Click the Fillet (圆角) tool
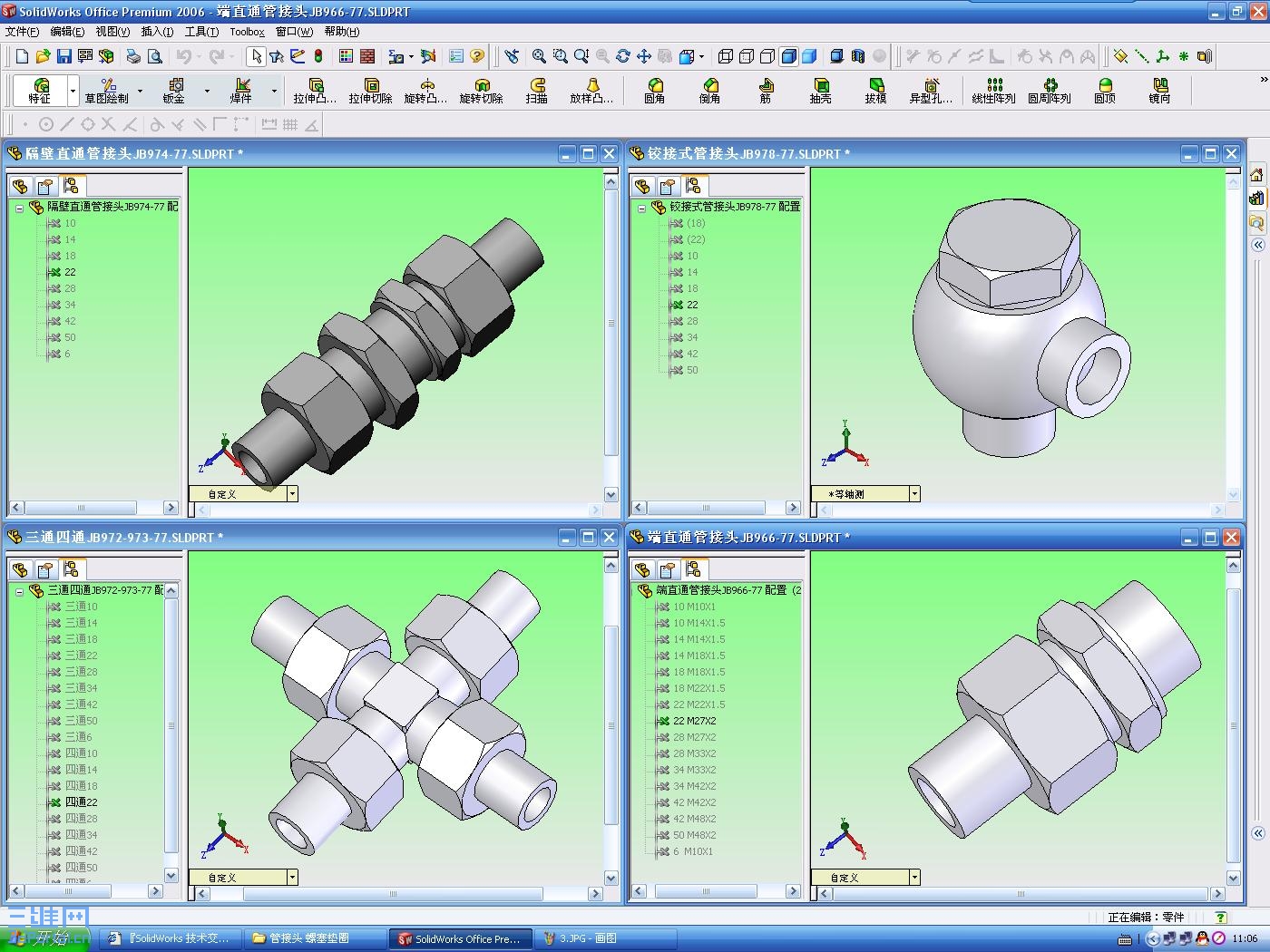1270x952 pixels. (x=654, y=90)
